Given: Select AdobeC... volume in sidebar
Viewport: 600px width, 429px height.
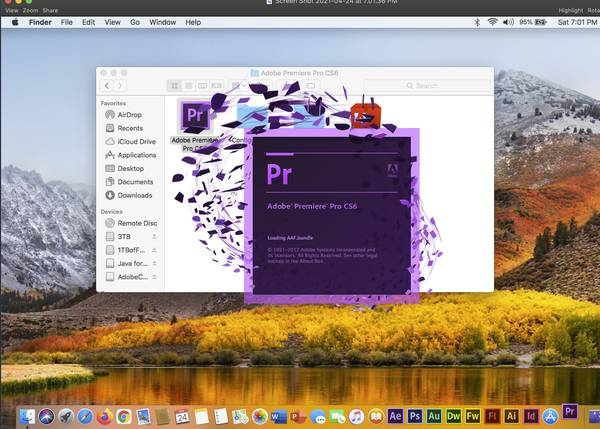Looking at the screenshot, I should pyautogui.click(x=127, y=277).
